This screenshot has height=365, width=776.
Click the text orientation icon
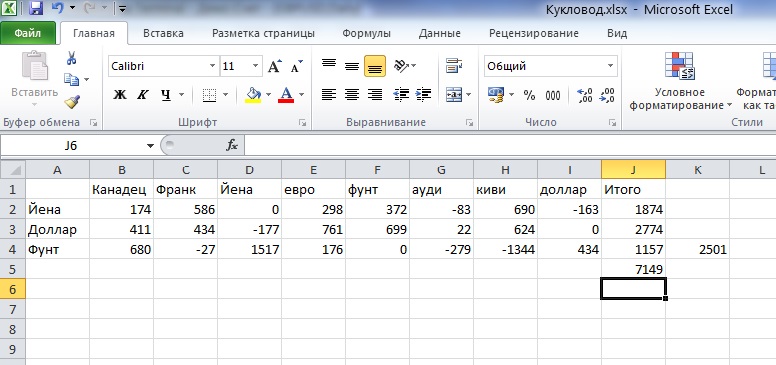coord(401,66)
